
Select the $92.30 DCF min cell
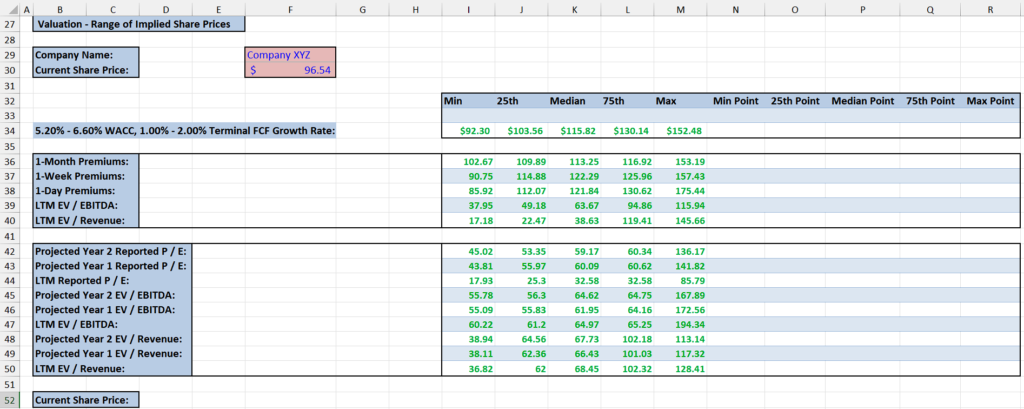[468, 131]
